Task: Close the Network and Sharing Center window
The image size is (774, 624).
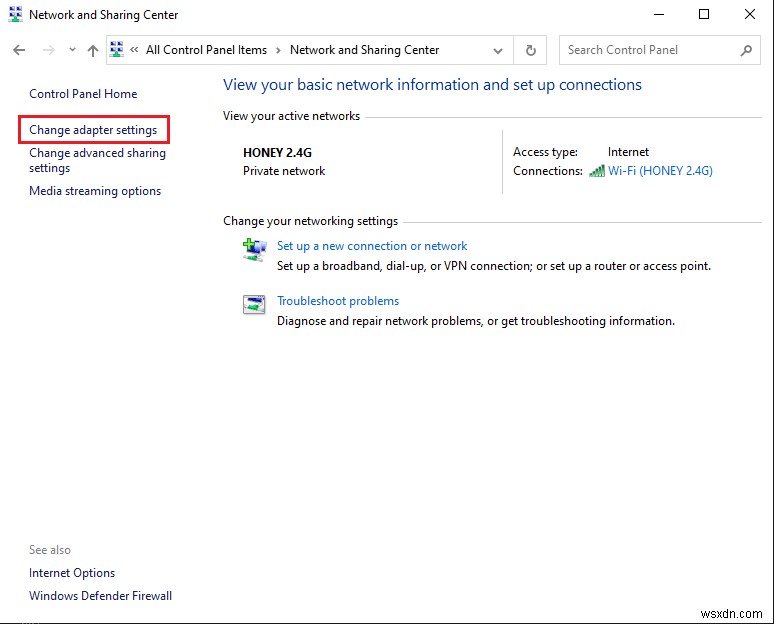Action: click(x=749, y=14)
